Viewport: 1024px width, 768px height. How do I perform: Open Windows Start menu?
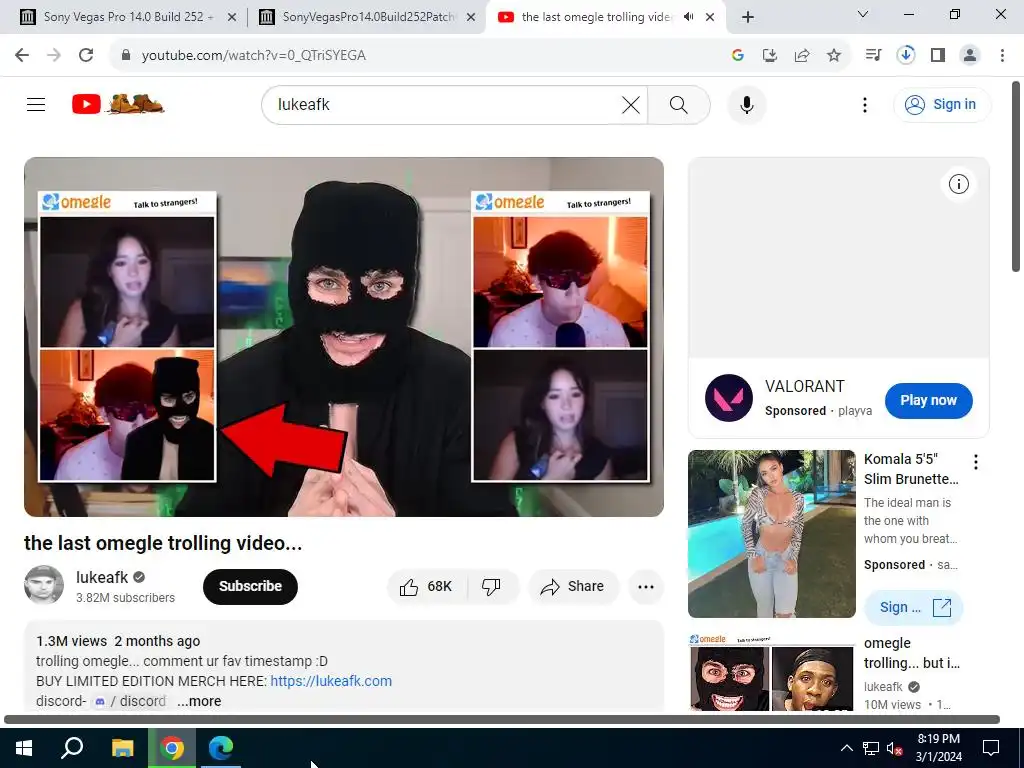24,748
